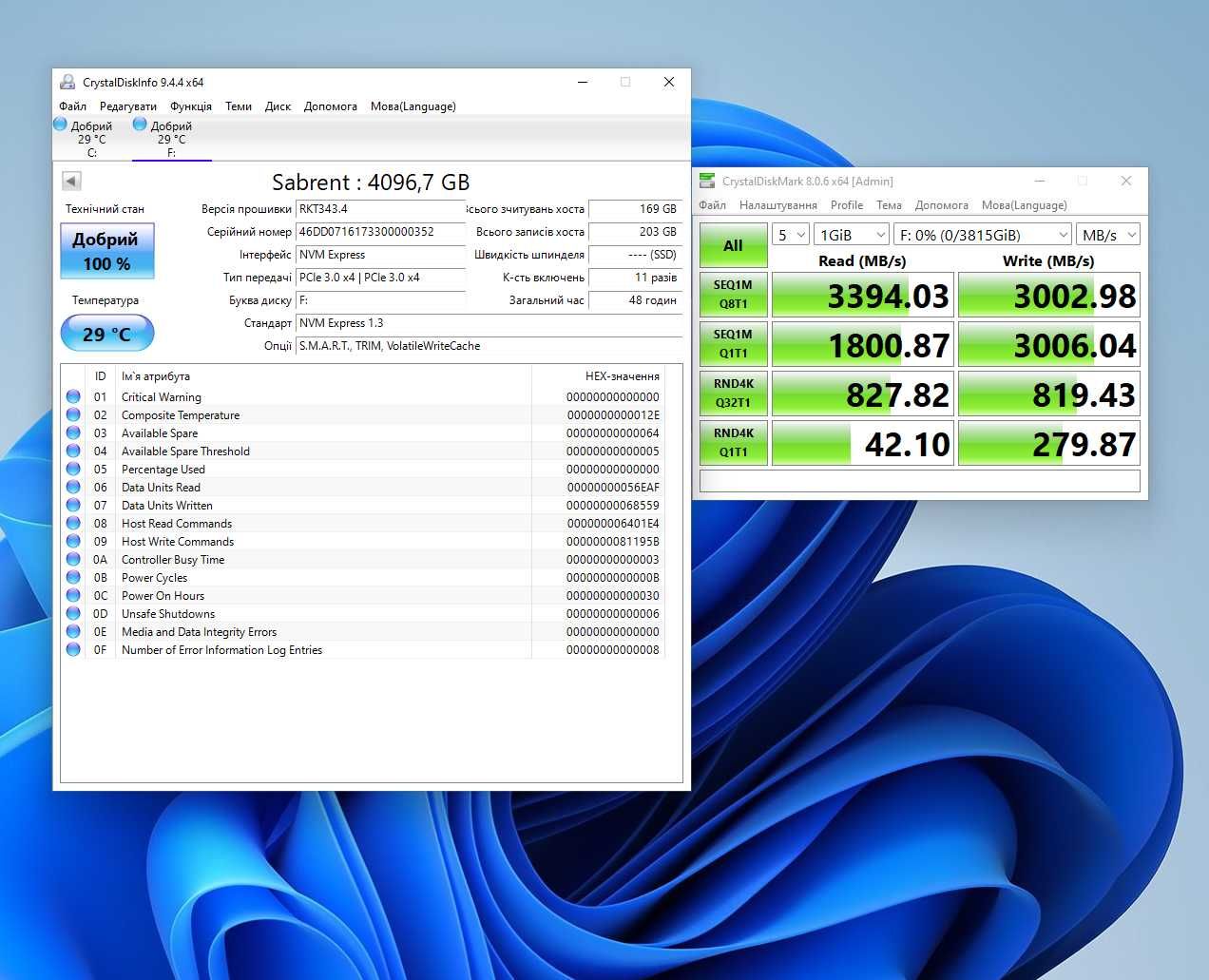Image resolution: width=1209 pixels, height=980 pixels.
Task: Open Налаштування menu in CrystalDiskMark
Action: 778,205
